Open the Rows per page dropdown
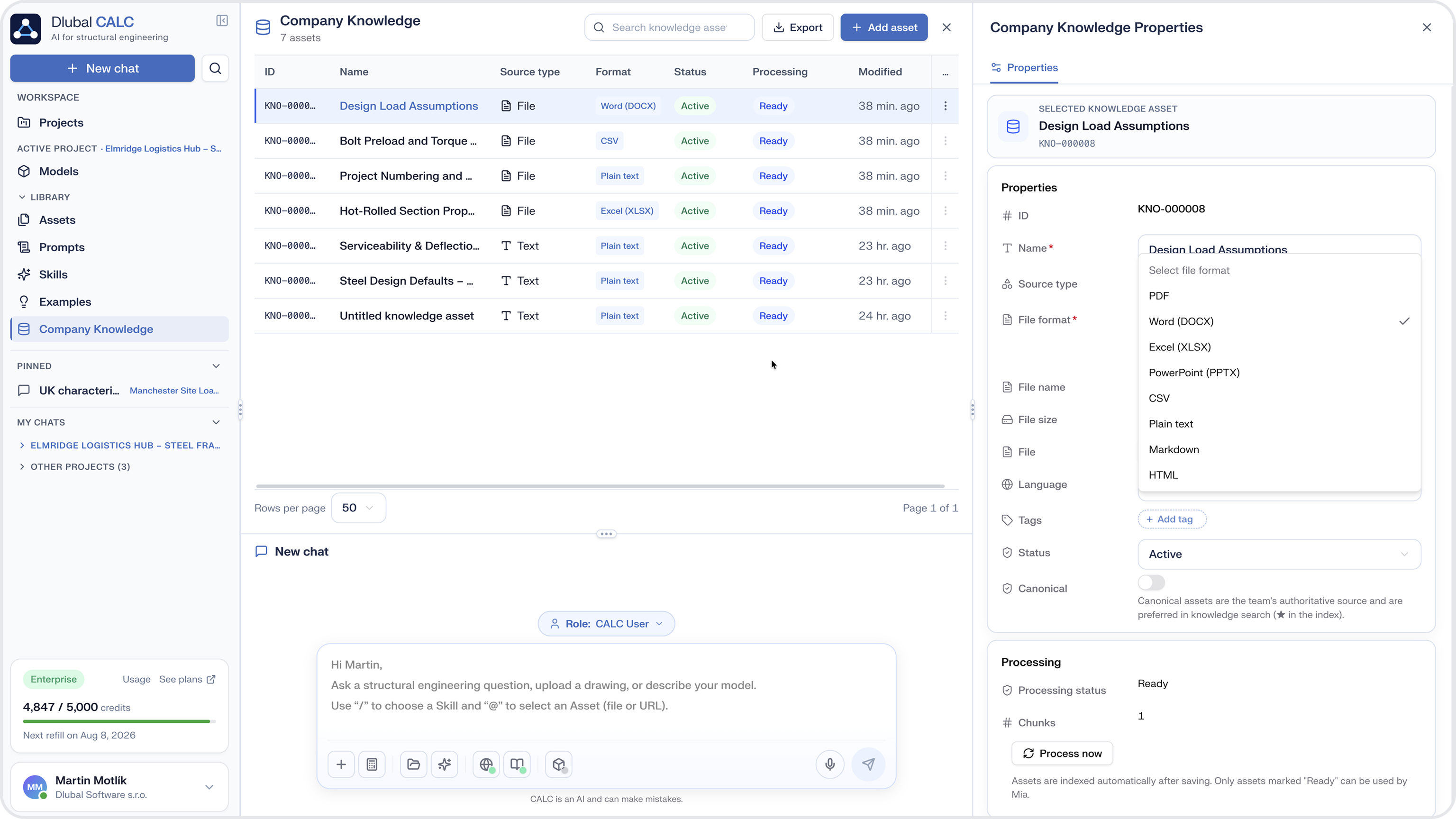Screen dimensions: 1456x819 pos(358,508)
